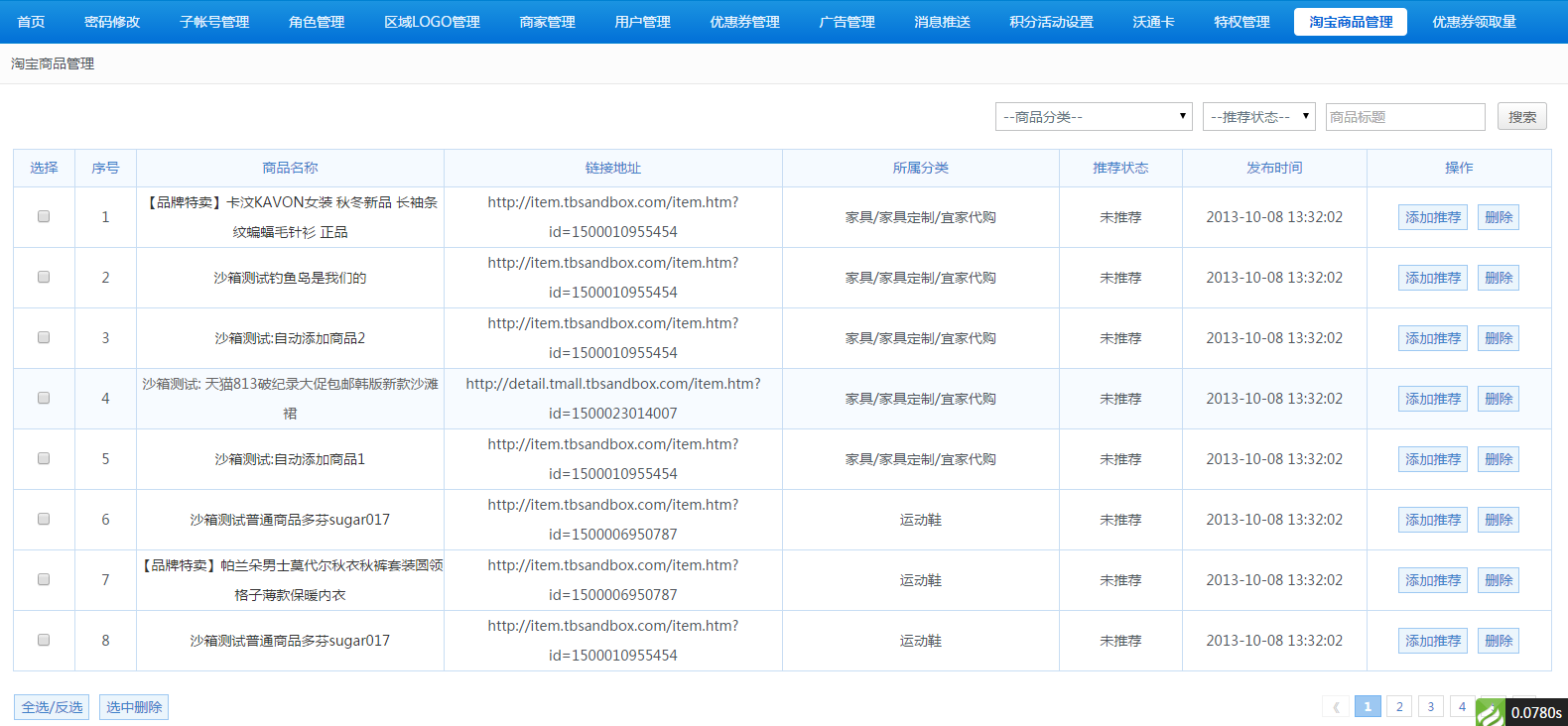
Task: Tick the checkbox for row 1
Action: pyautogui.click(x=44, y=216)
